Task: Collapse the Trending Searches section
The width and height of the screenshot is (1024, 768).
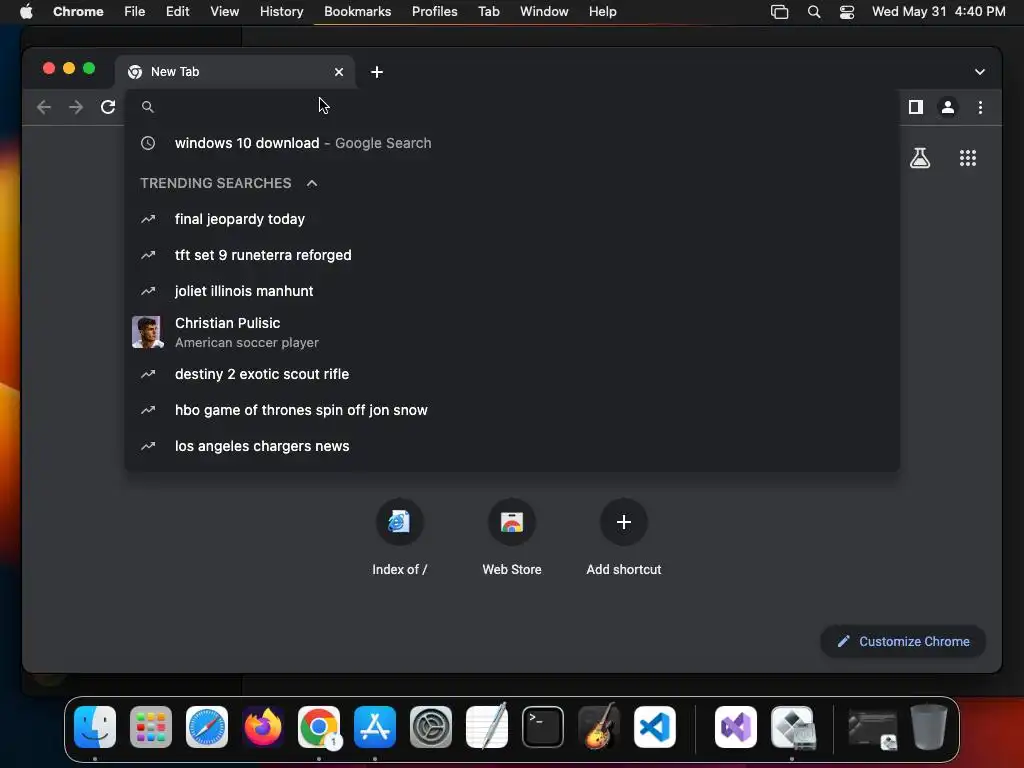Action: point(312,184)
